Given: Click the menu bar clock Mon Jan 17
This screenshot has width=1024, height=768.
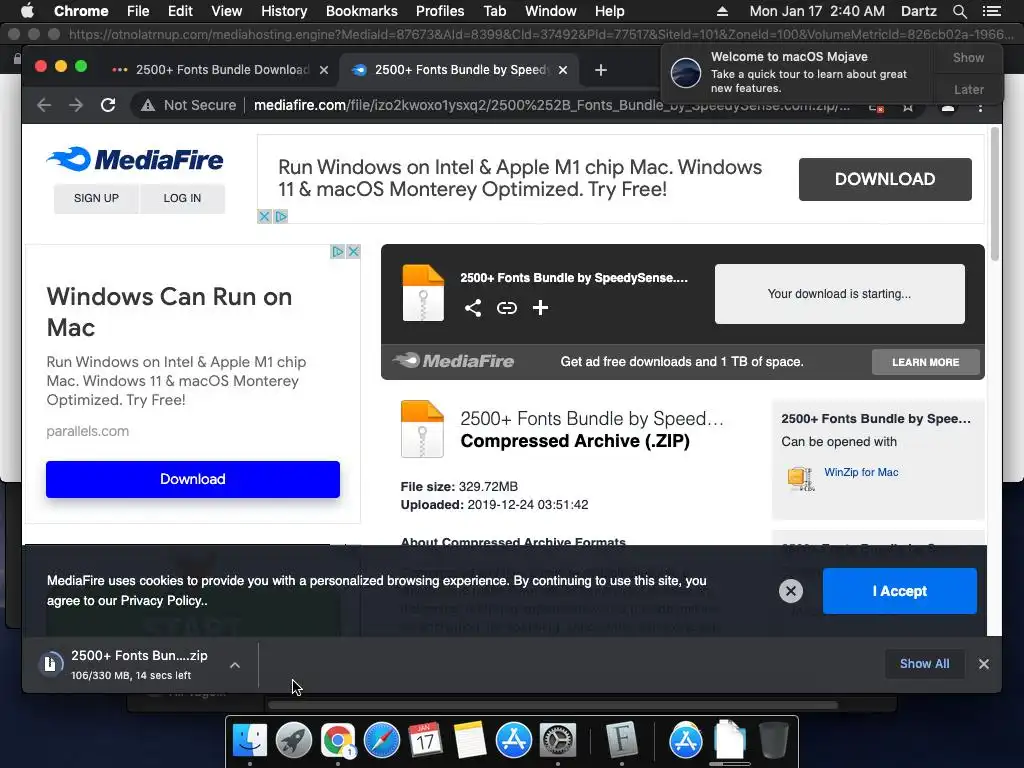Looking at the screenshot, I should point(817,11).
